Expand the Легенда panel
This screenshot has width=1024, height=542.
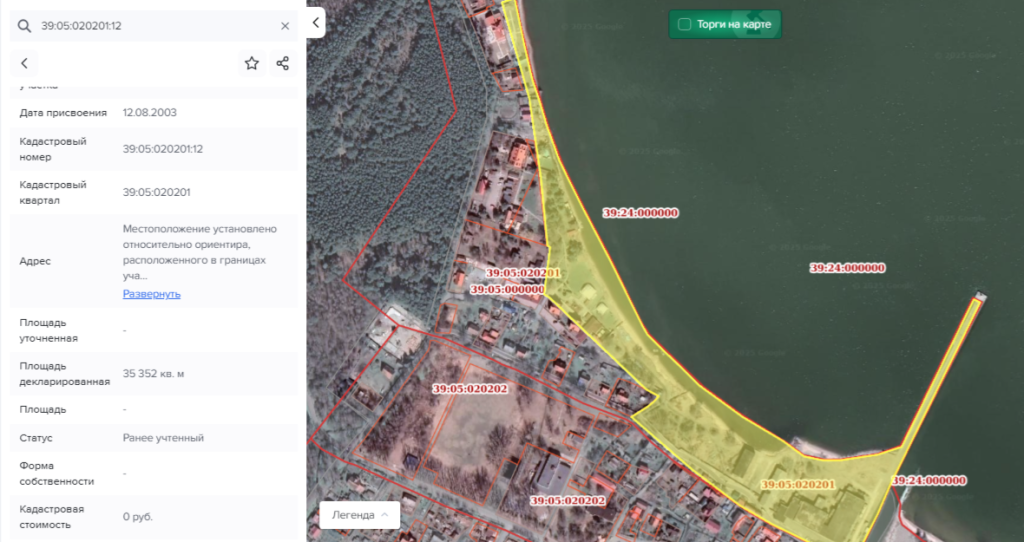pyautogui.click(x=359, y=515)
